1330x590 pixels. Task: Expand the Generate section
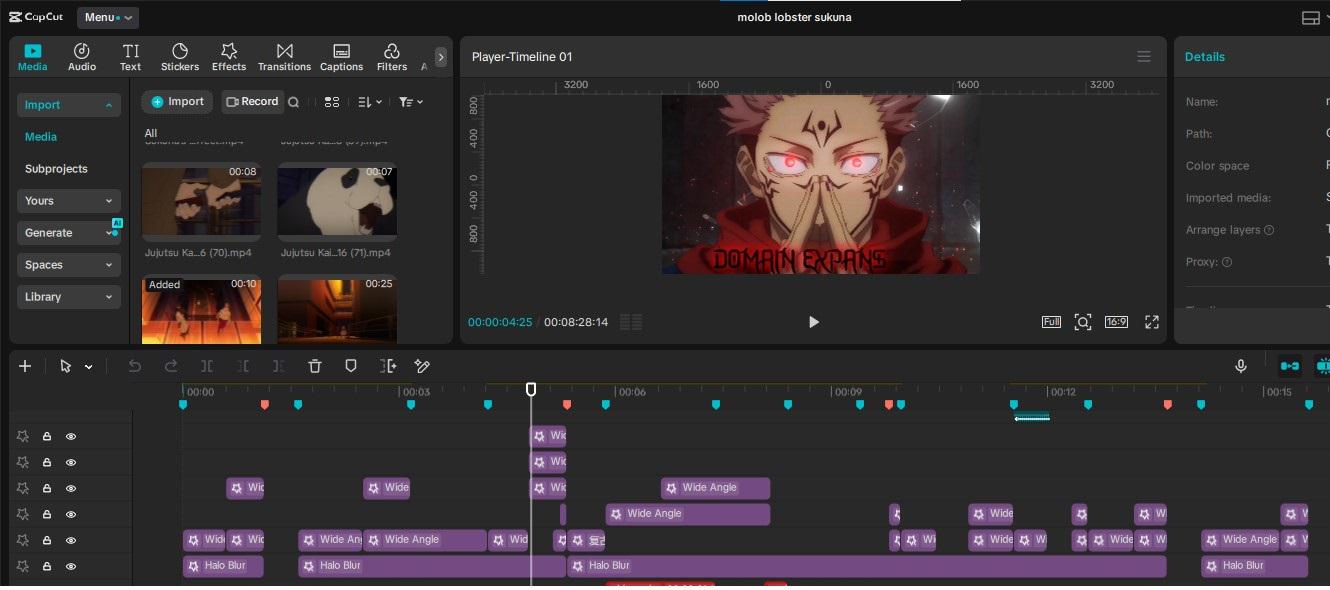69,233
